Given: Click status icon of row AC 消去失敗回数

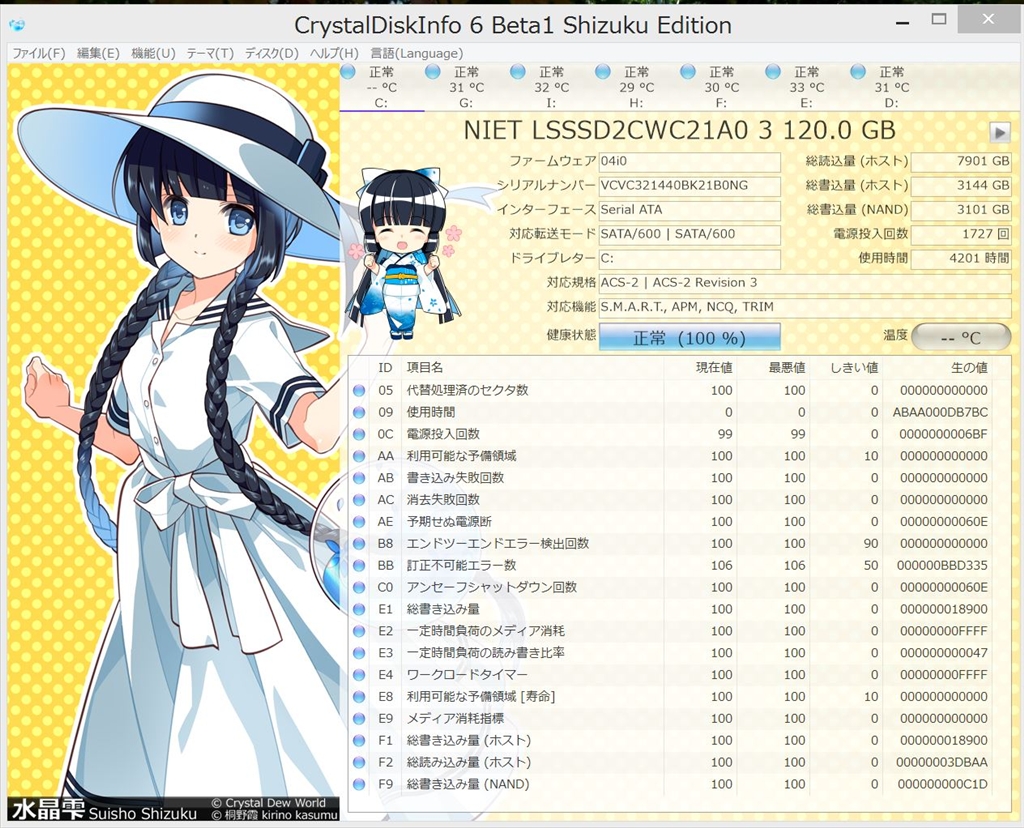Looking at the screenshot, I should [x=359, y=500].
